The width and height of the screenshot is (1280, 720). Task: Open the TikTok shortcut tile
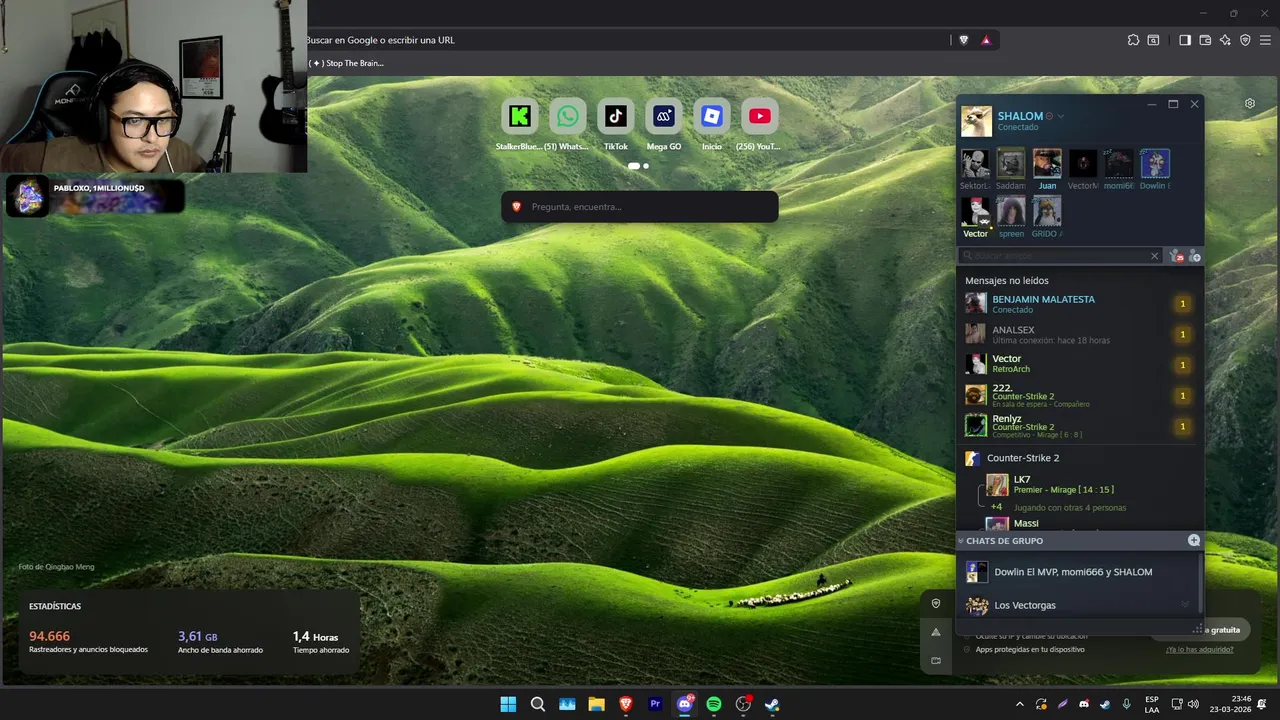tap(615, 116)
